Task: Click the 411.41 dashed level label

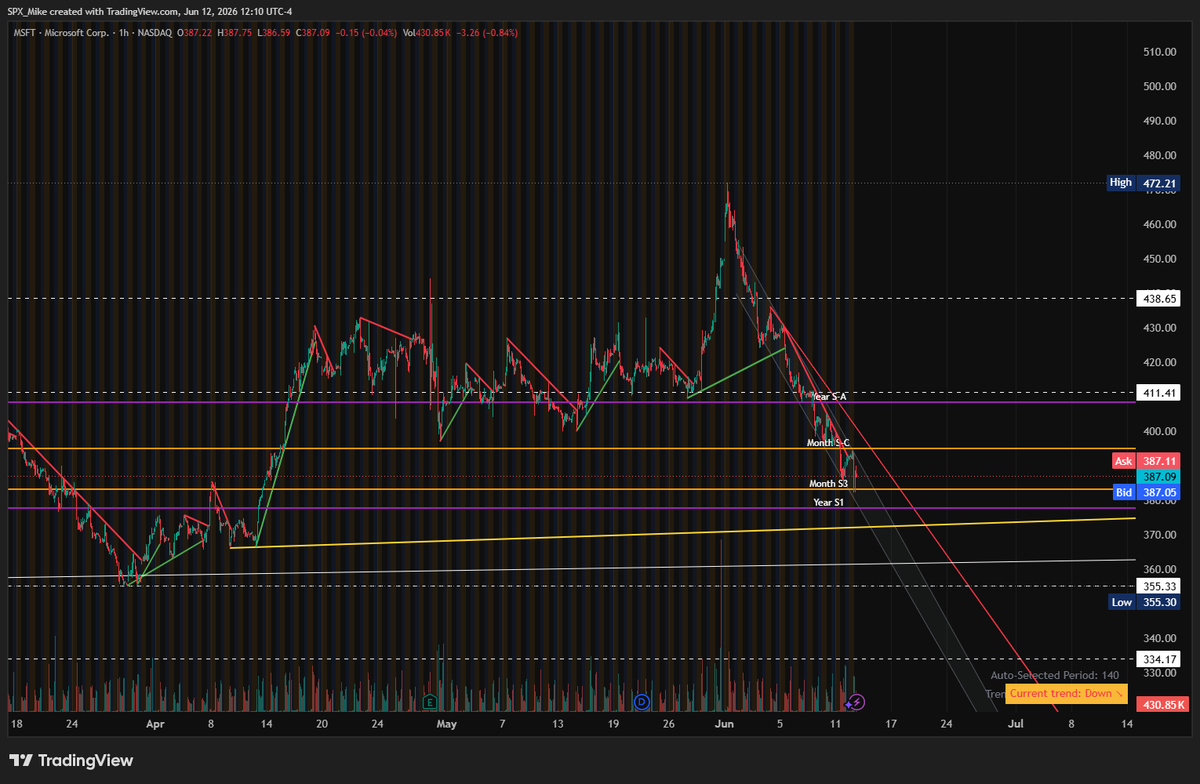Action: click(1158, 394)
